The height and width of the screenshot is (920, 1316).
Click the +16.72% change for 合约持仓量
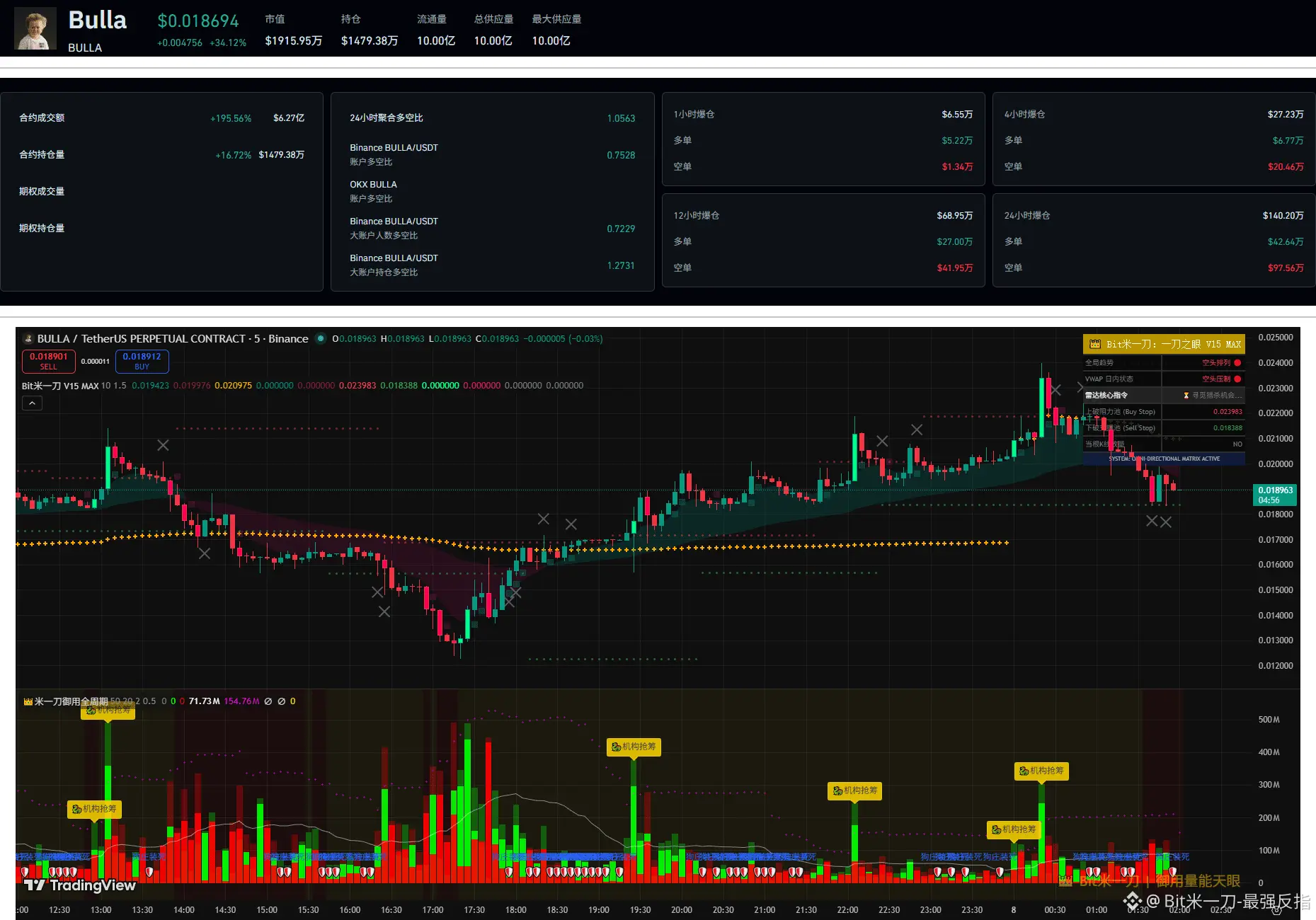pyautogui.click(x=234, y=155)
